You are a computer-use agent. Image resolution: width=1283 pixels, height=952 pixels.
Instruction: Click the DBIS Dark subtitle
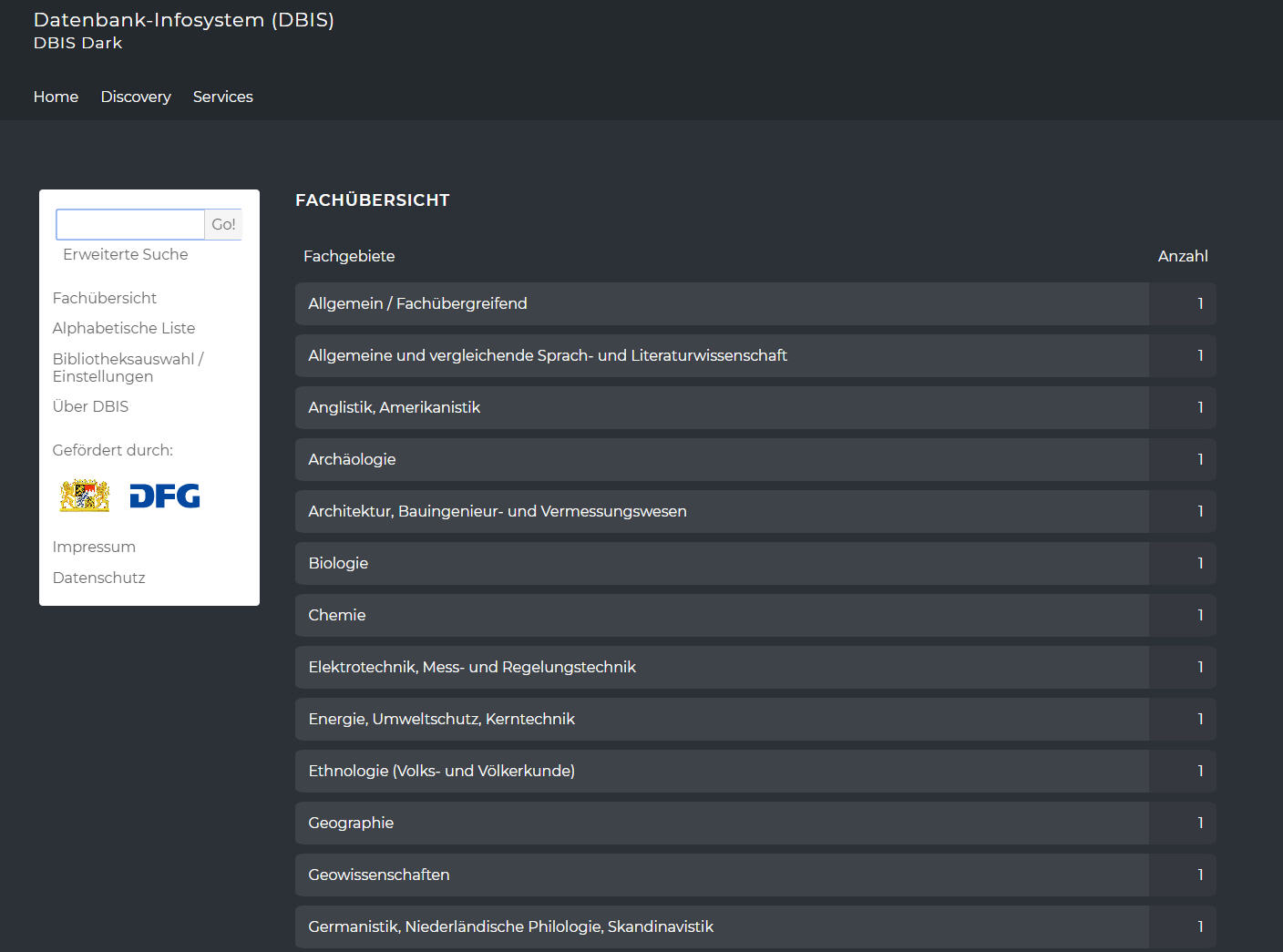tap(78, 43)
